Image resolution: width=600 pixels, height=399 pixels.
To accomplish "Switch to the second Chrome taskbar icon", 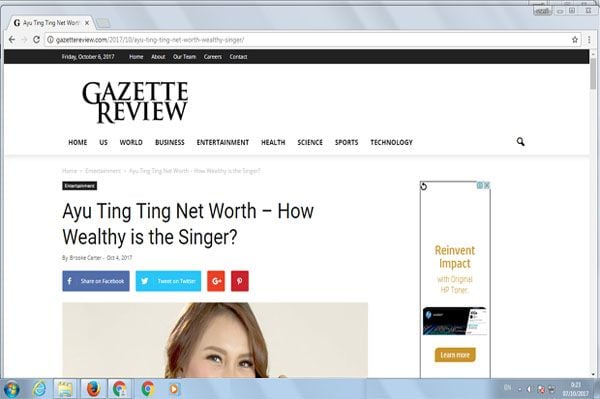I will click(x=148, y=389).
